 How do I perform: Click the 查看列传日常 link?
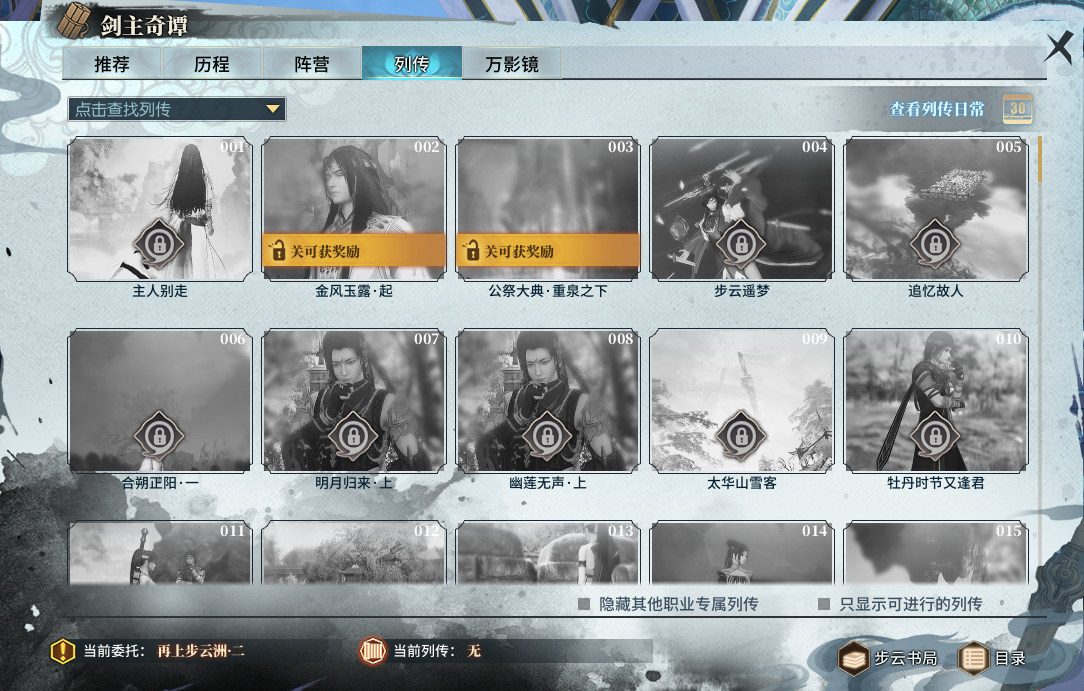(x=937, y=109)
